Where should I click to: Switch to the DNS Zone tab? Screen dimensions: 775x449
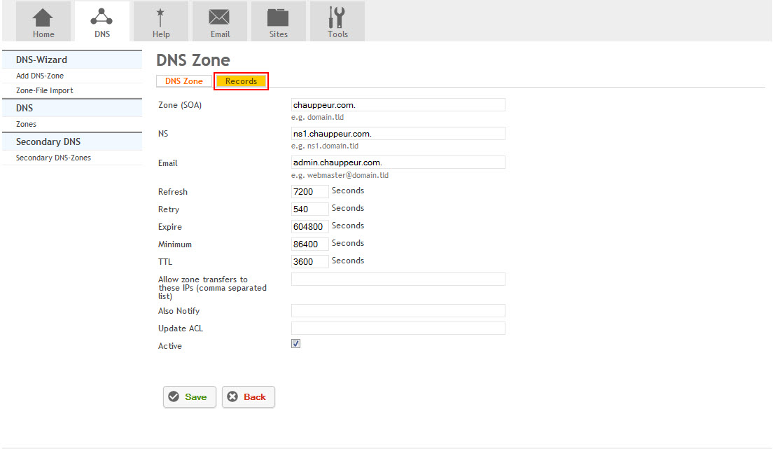click(184, 81)
